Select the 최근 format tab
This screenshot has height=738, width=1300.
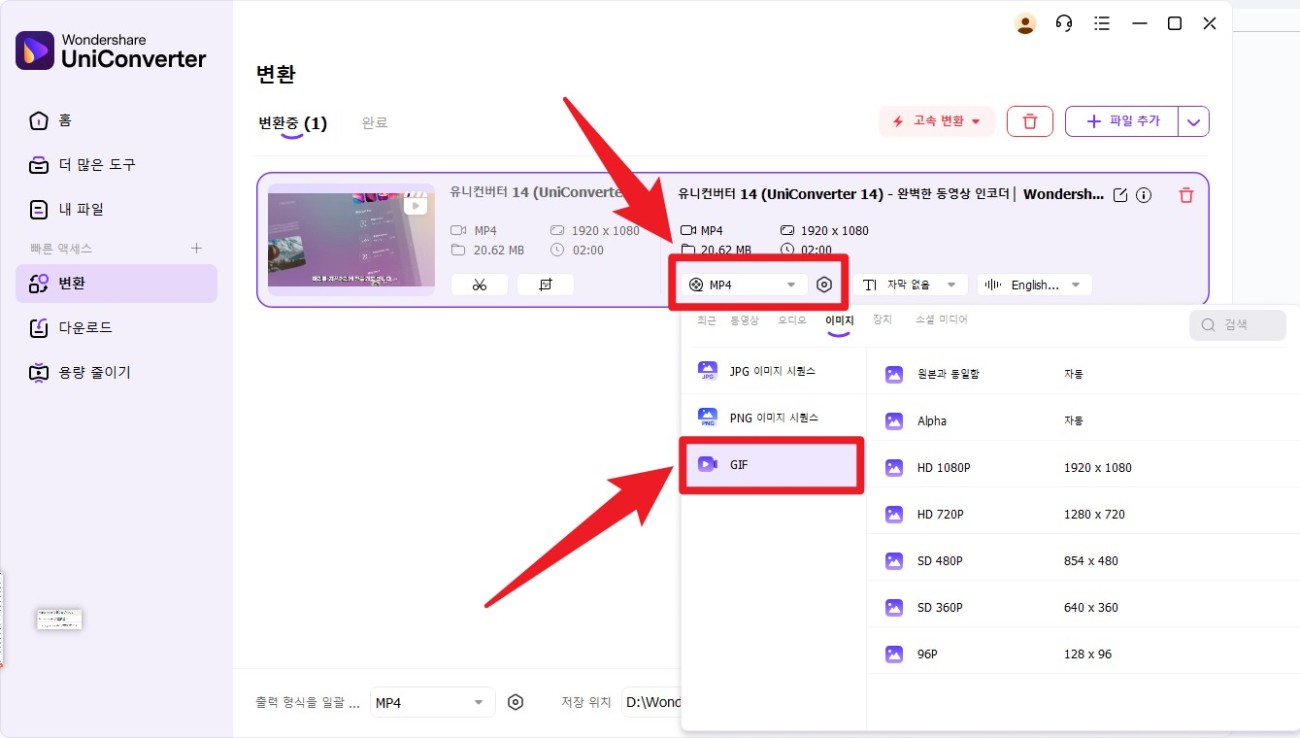pyautogui.click(x=706, y=320)
